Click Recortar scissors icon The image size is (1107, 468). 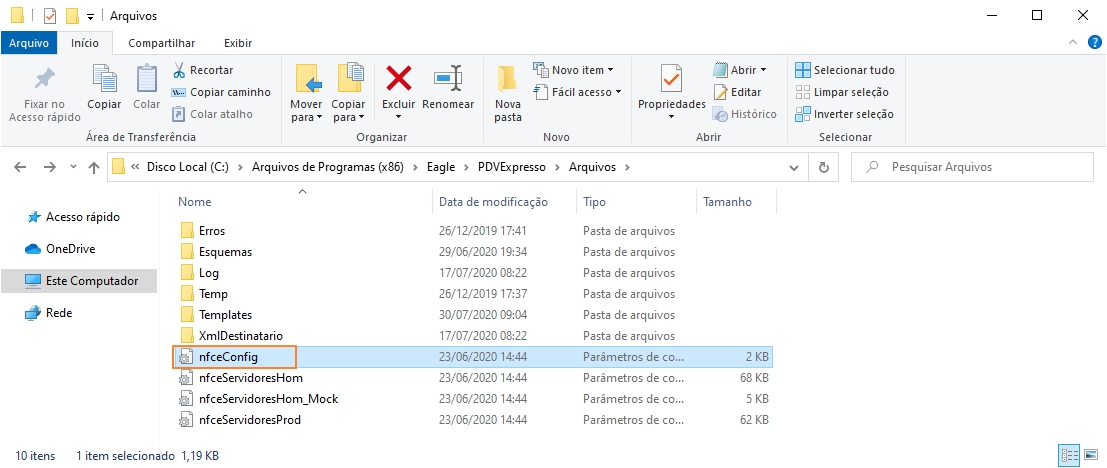pos(179,70)
